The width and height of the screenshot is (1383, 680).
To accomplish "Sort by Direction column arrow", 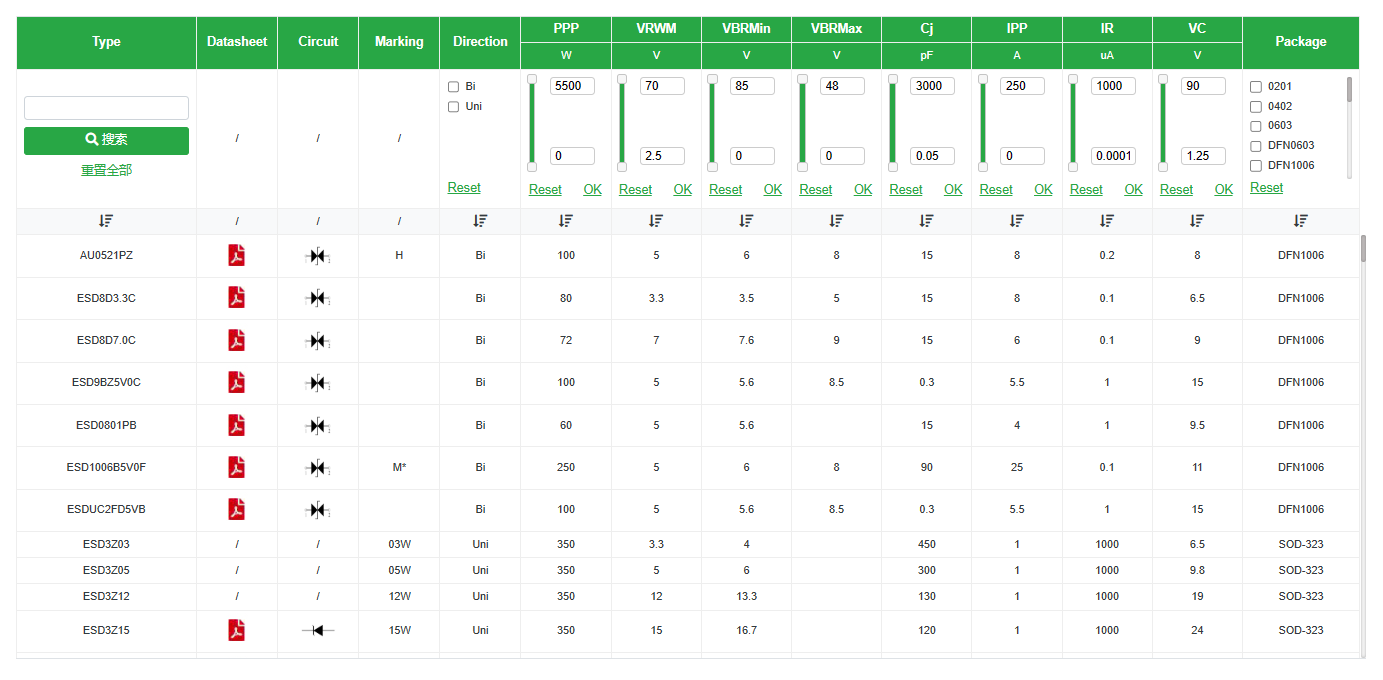I will (x=480, y=221).
